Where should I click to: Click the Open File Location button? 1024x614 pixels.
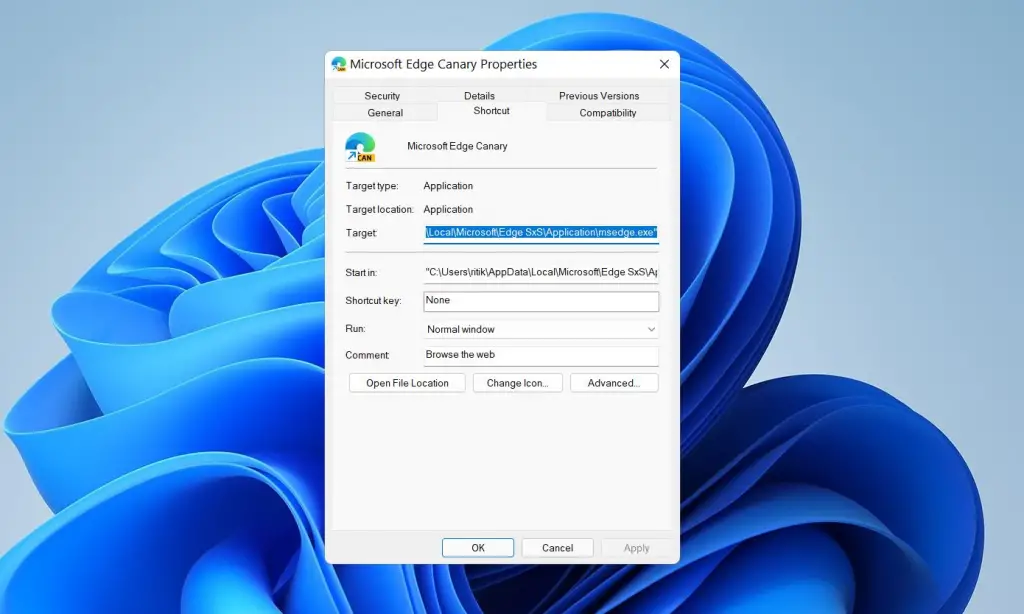pyautogui.click(x=407, y=383)
